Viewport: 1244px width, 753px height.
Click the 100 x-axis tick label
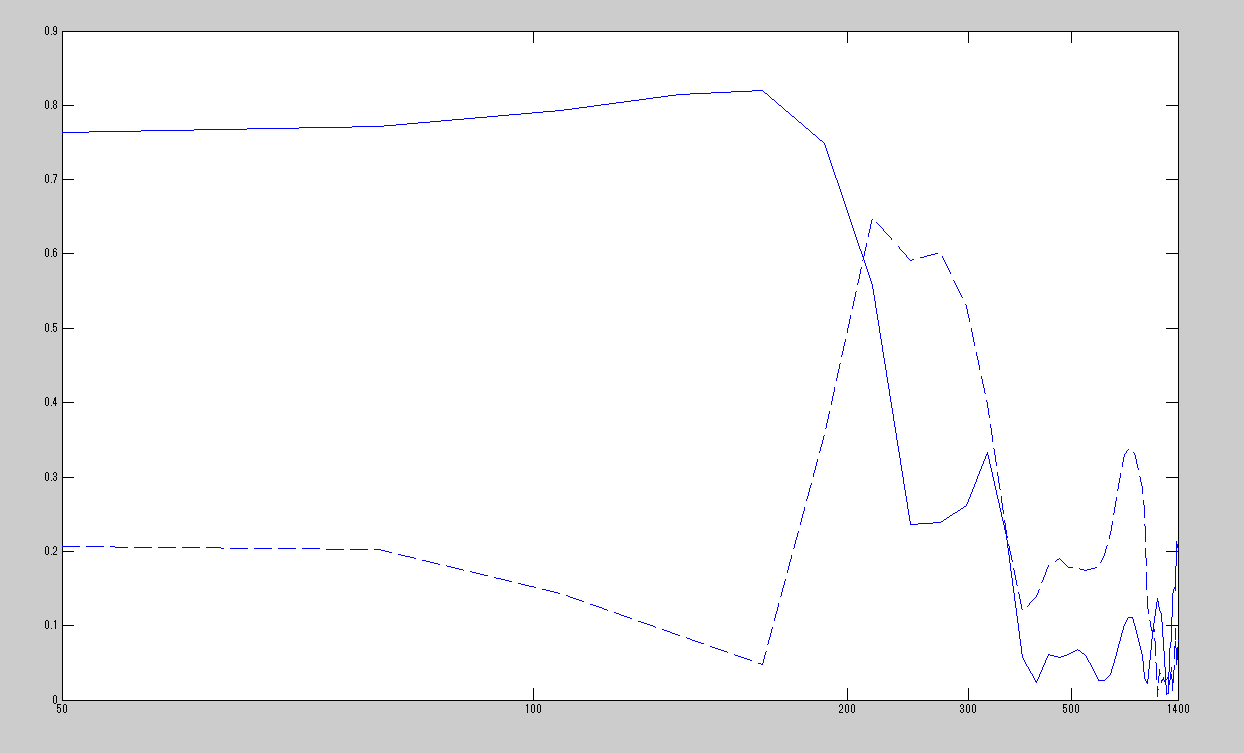533,709
